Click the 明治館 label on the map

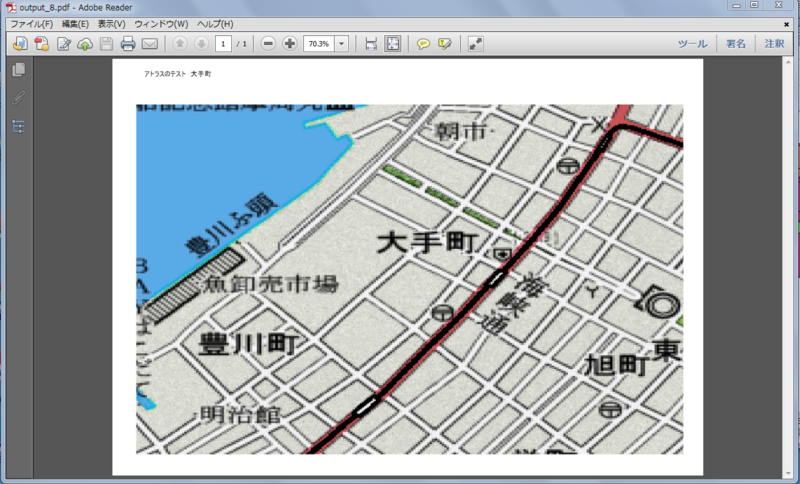[240, 416]
